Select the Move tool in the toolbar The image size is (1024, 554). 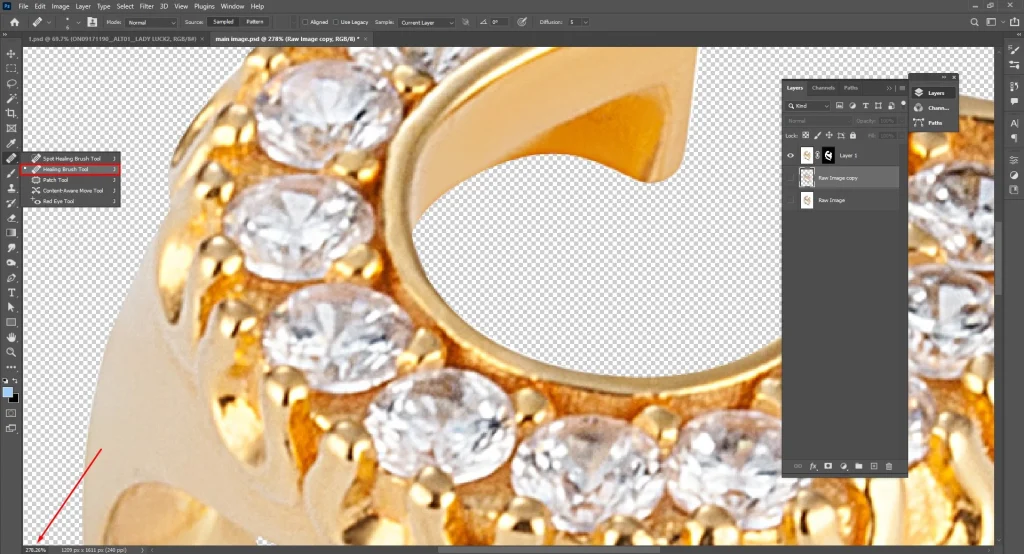[x=11, y=54]
